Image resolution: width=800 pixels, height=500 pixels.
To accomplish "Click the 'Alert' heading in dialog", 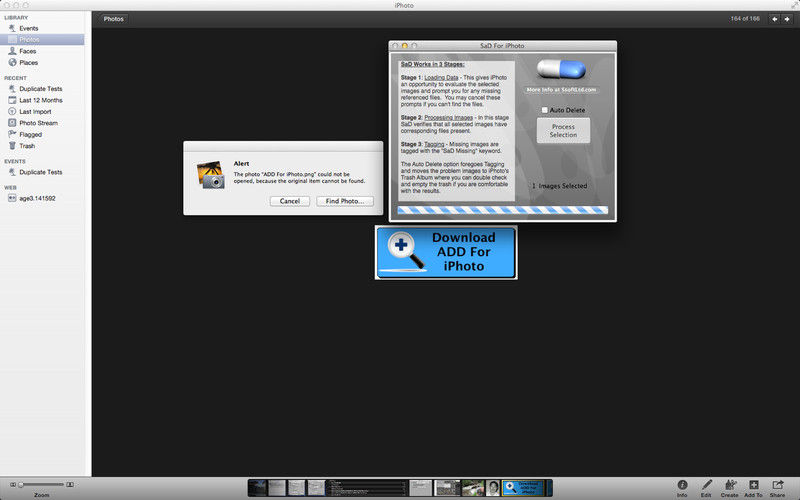I will click(x=241, y=164).
